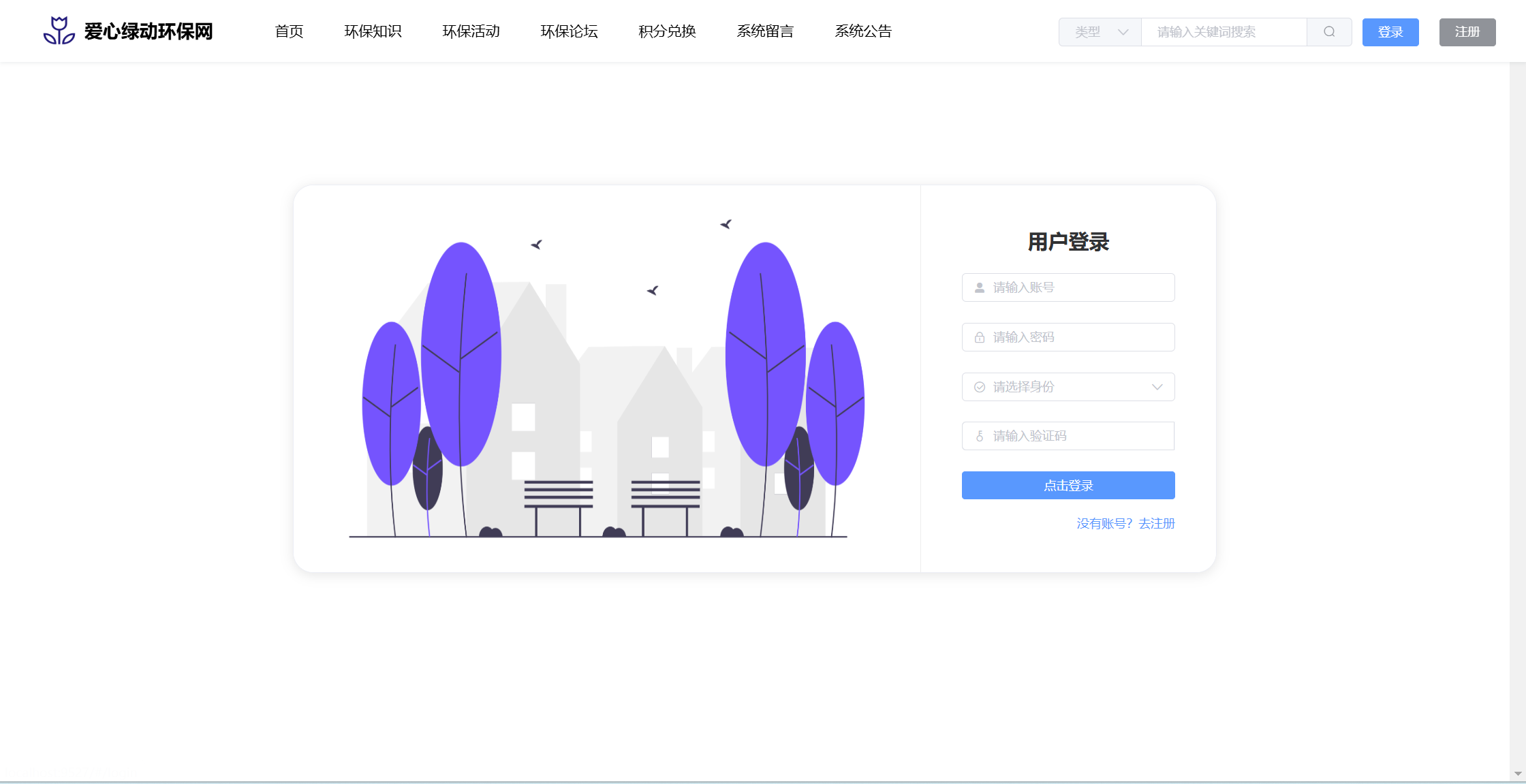
Task: Click the scrollbar down arrow
Action: pyautogui.click(x=1518, y=774)
